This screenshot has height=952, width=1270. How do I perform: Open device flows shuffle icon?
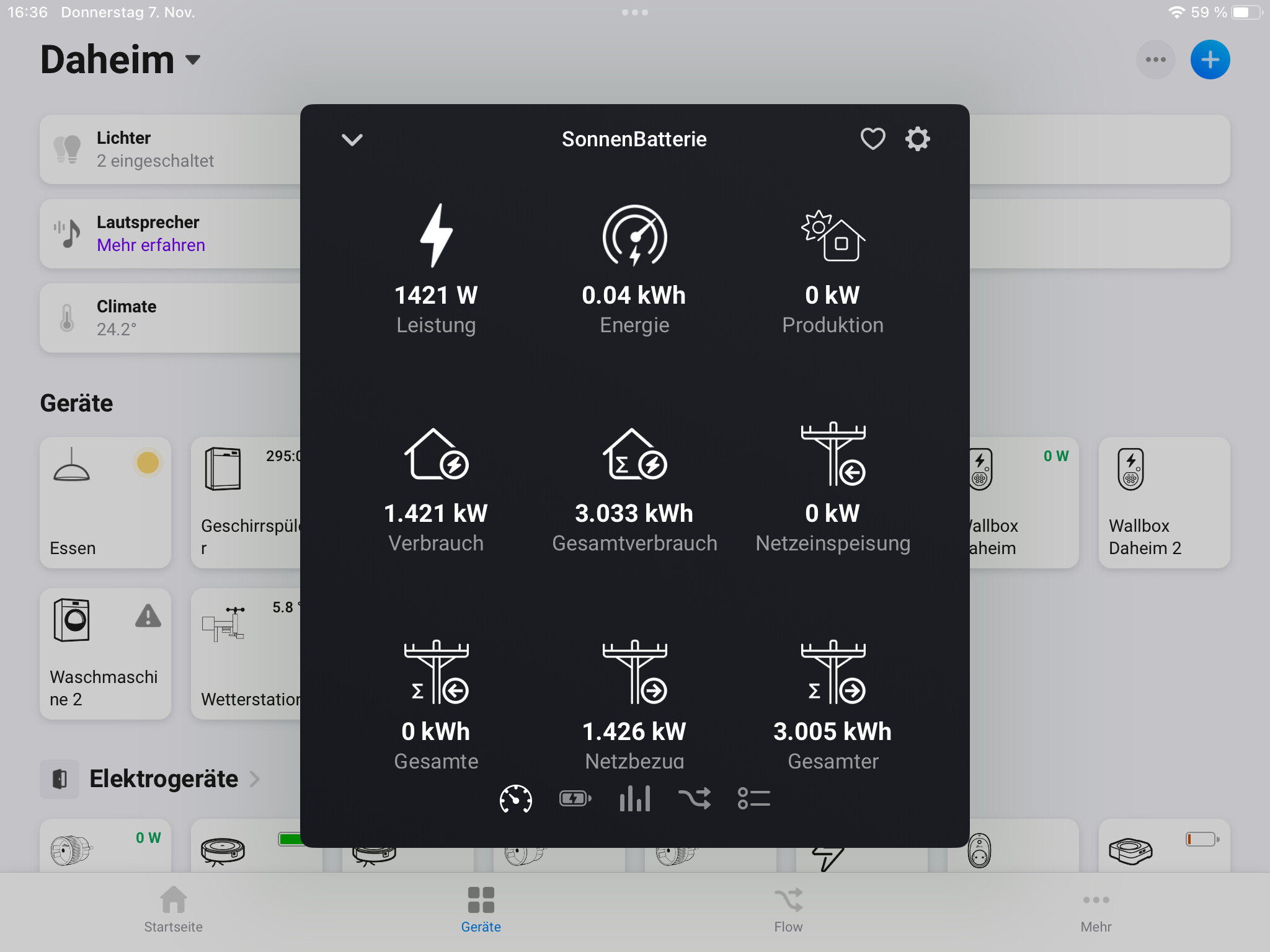click(x=694, y=798)
